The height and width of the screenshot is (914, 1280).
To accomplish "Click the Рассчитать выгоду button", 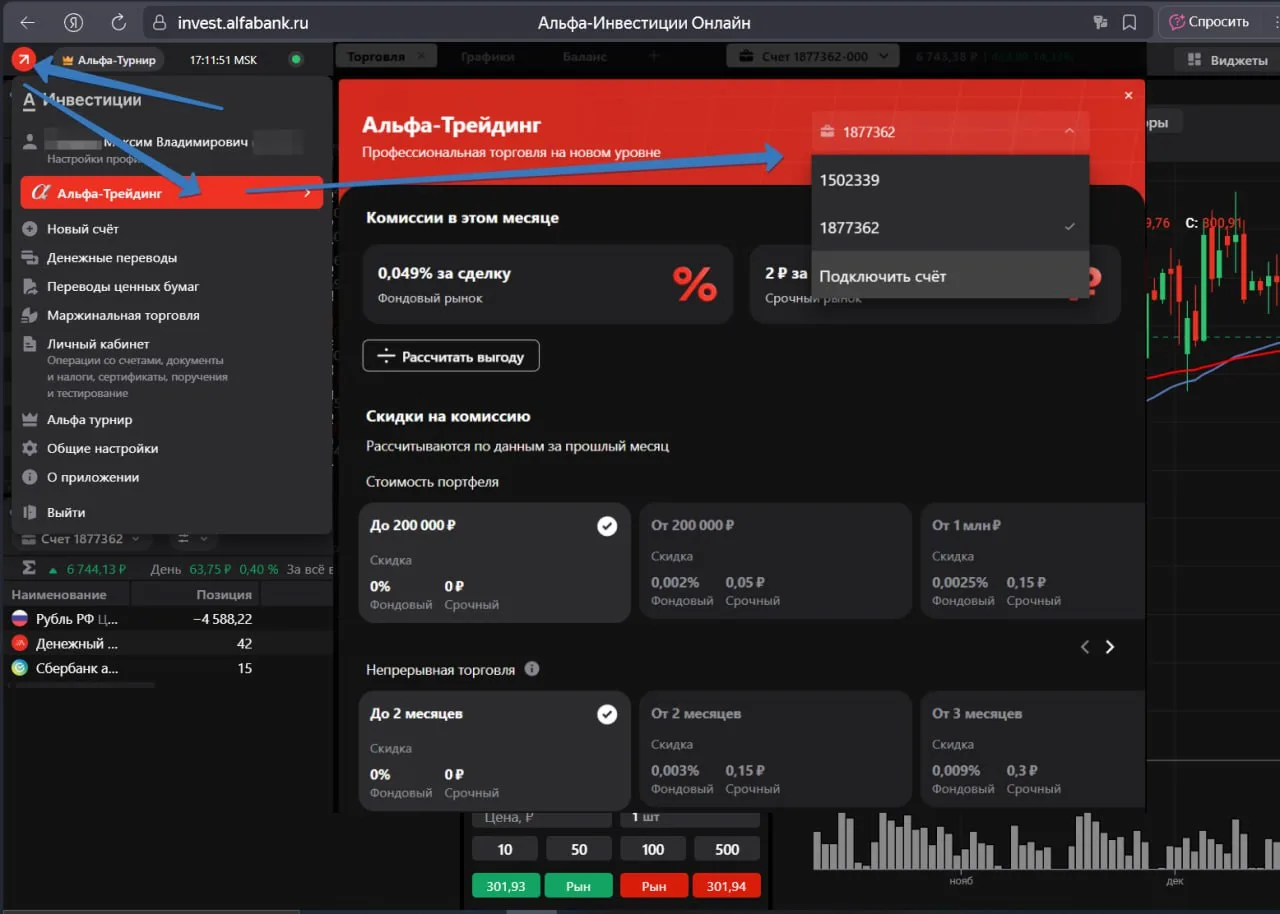I will pyautogui.click(x=451, y=356).
